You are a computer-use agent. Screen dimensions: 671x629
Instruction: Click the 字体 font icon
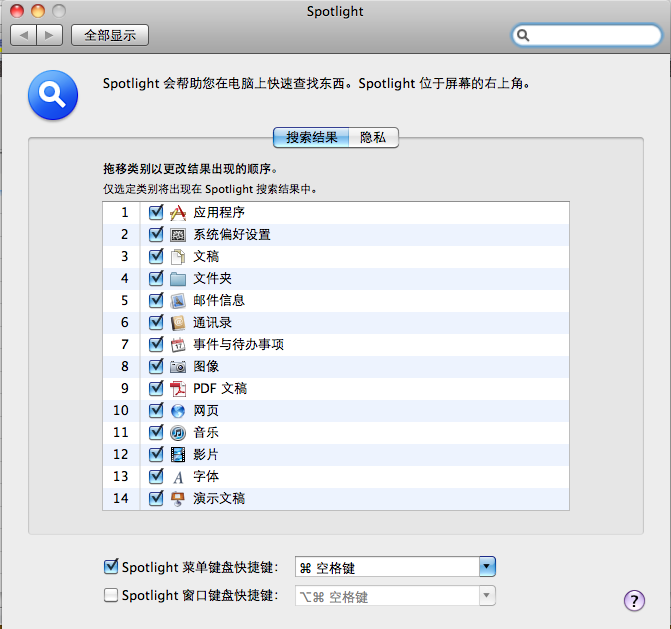pyautogui.click(x=178, y=477)
